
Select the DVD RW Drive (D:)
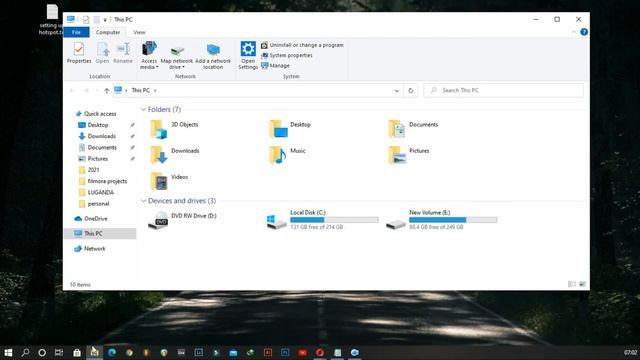pyautogui.click(x=182, y=220)
